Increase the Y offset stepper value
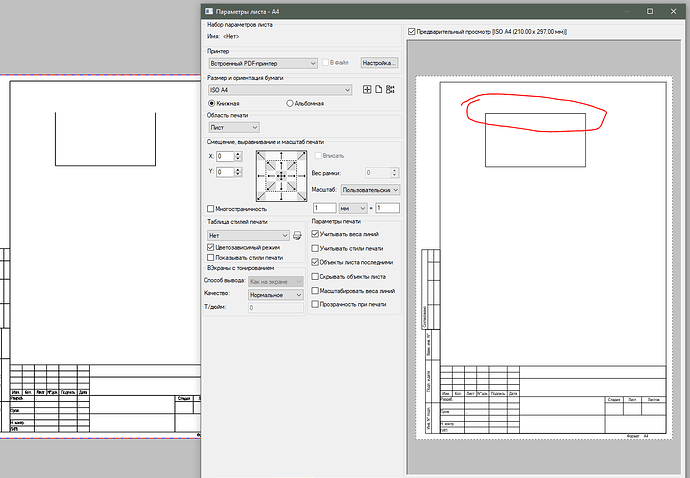 coord(236,169)
